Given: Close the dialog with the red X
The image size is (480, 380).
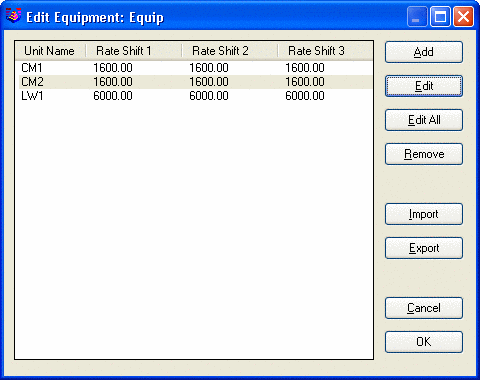Looking at the screenshot, I should [x=463, y=16].
